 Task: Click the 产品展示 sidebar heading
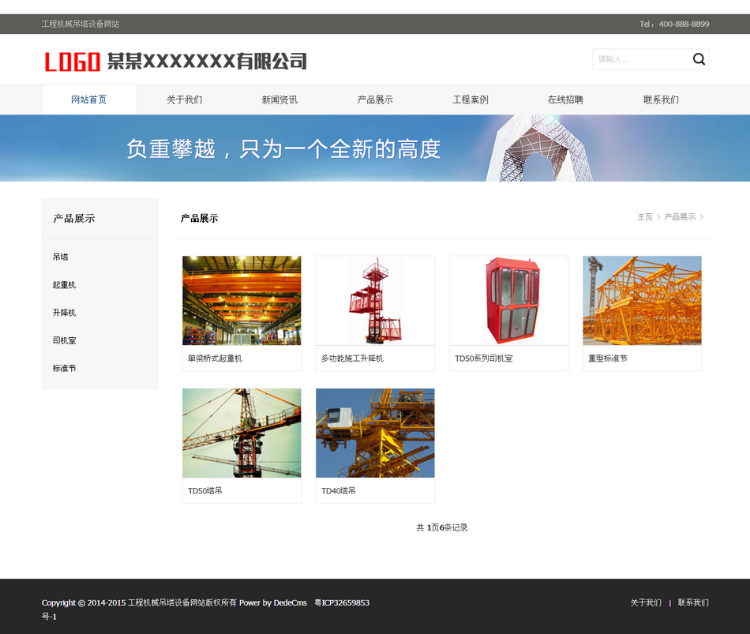tap(74, 219)
